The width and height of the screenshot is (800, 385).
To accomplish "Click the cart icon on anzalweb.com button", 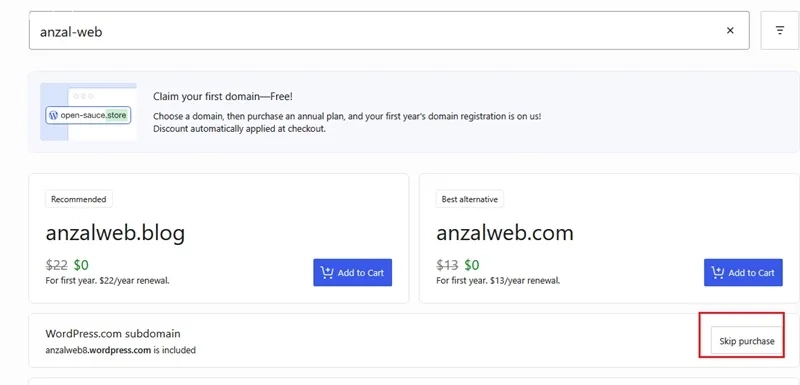I will 717,272.
